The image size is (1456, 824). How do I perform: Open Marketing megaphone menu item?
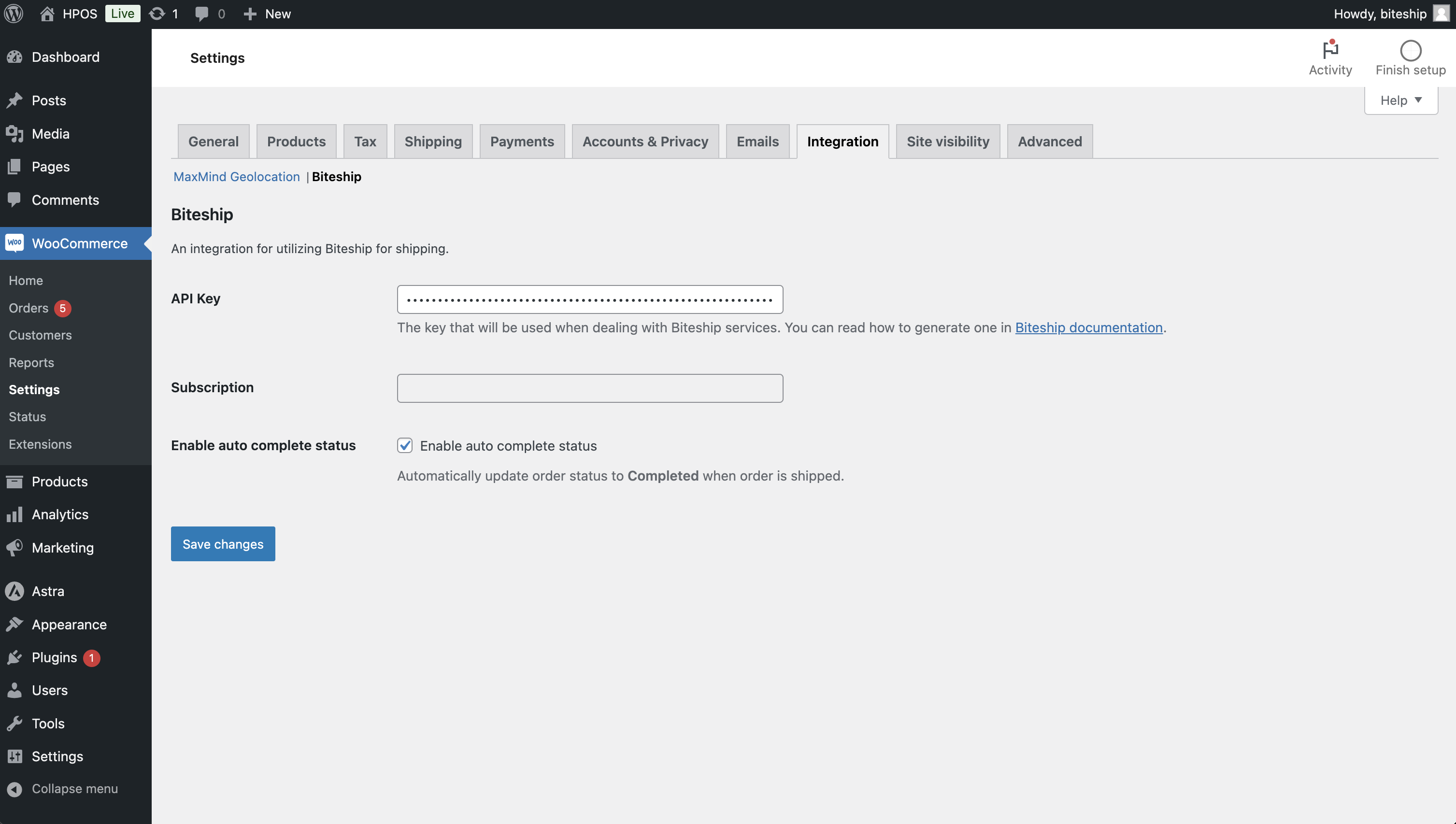pos(62,547)
